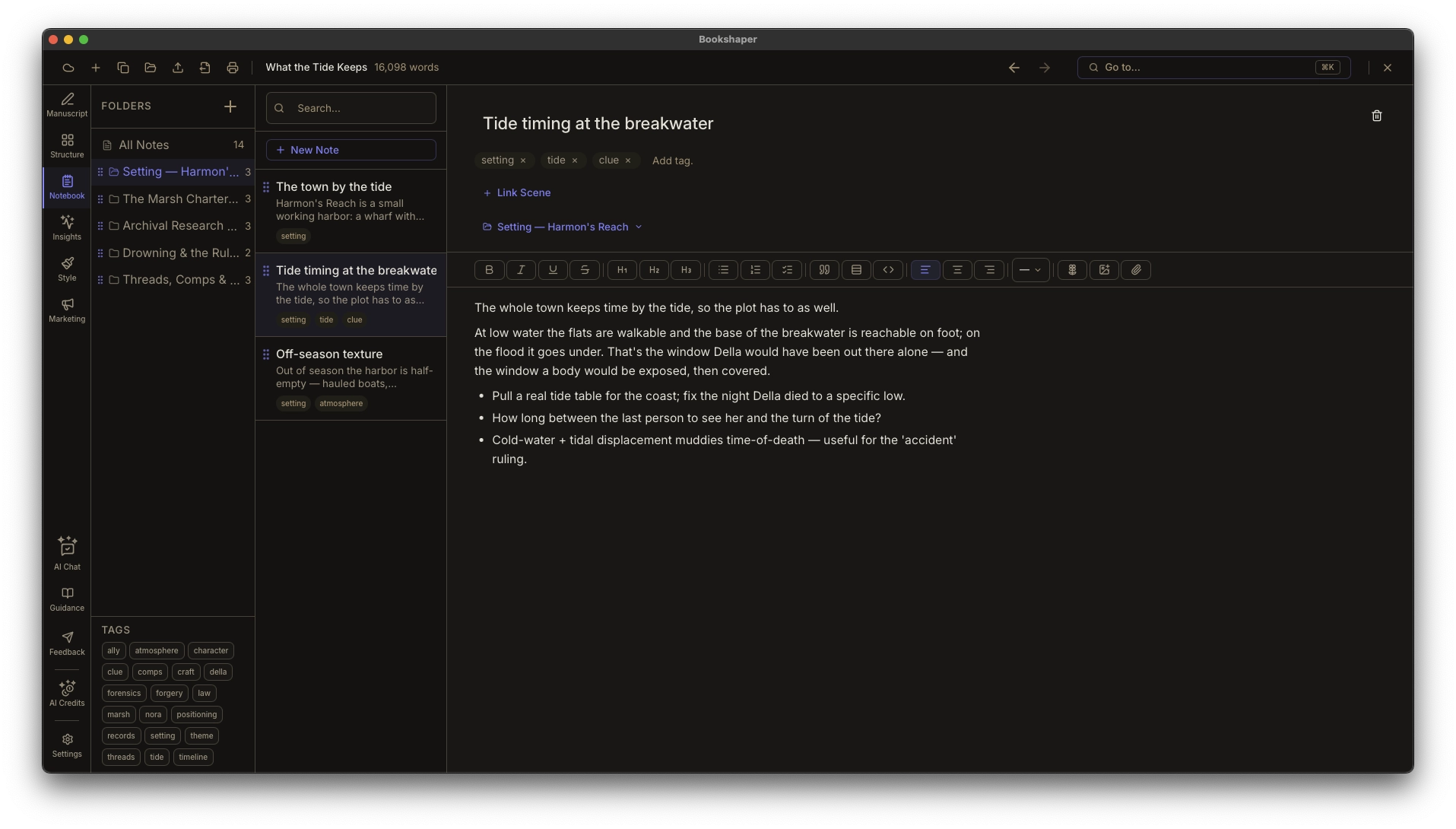Toggle bold formatting
This screenshot has height=829, width=1456.
[489, 270]
